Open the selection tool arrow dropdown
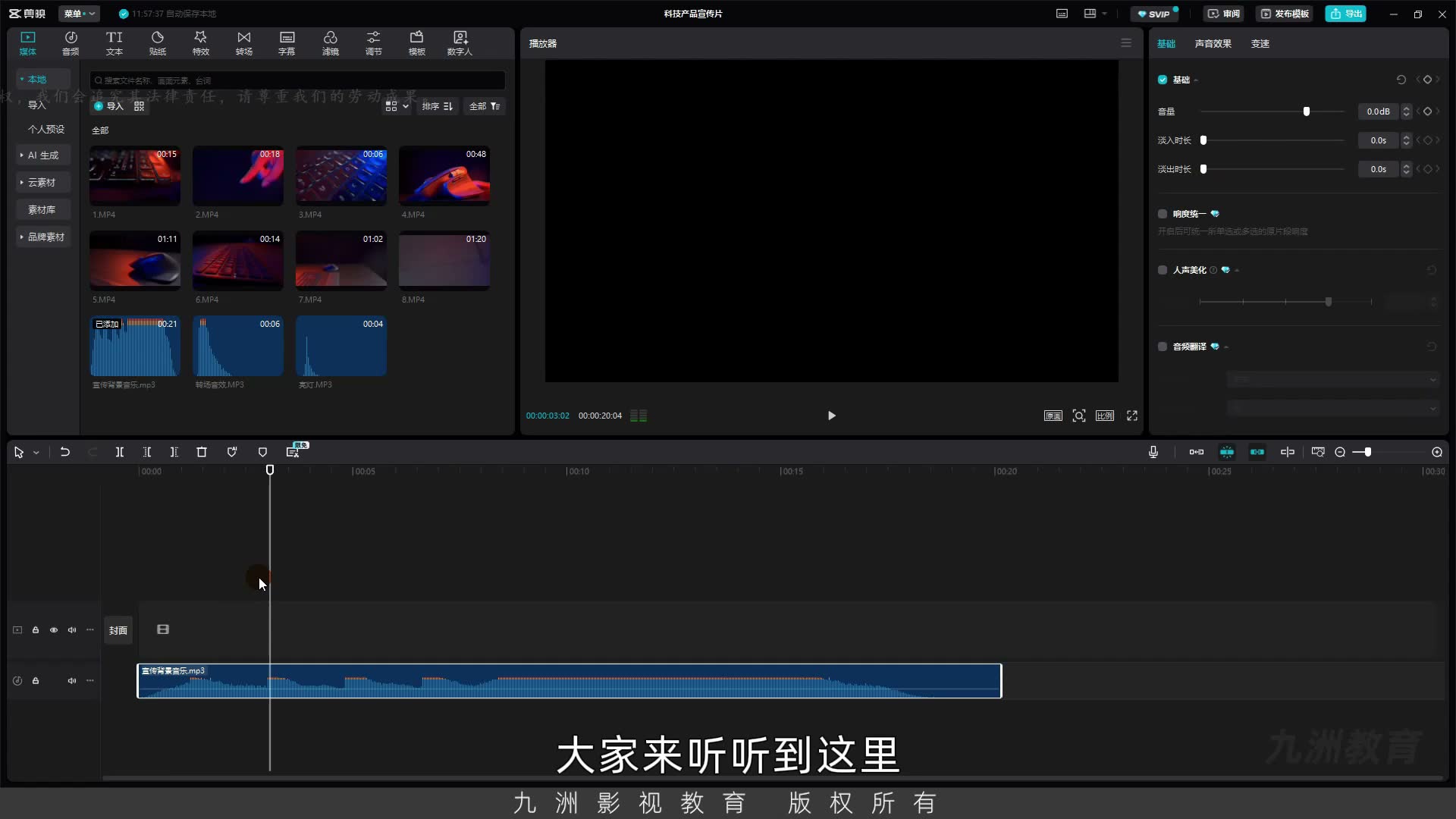1456x819 pixels. 36,453
